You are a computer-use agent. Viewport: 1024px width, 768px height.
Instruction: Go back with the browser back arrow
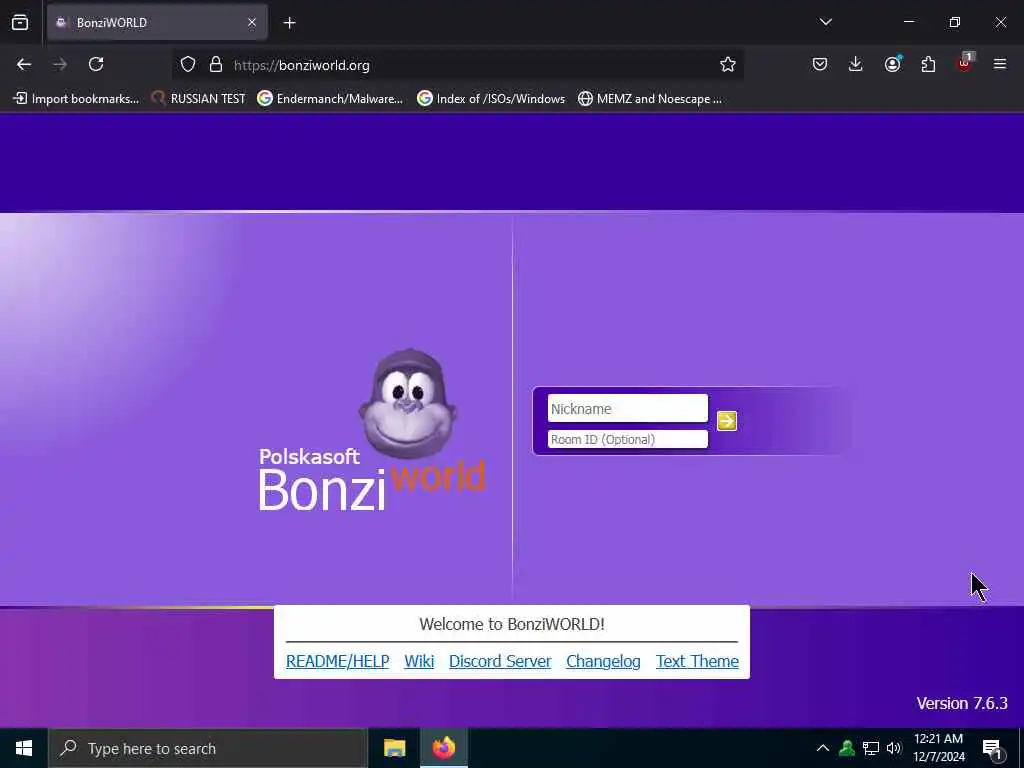point(24,64)
